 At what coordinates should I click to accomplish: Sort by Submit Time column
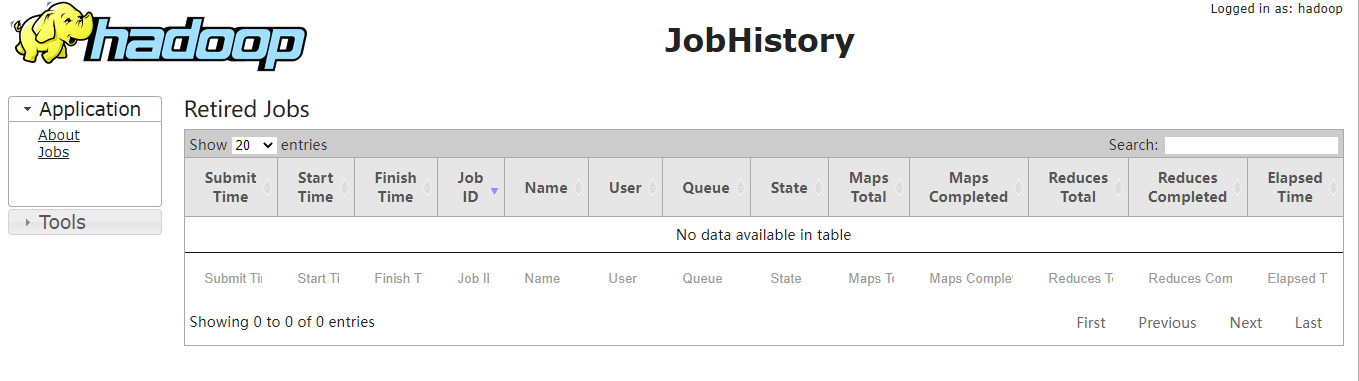coord(231,187)
